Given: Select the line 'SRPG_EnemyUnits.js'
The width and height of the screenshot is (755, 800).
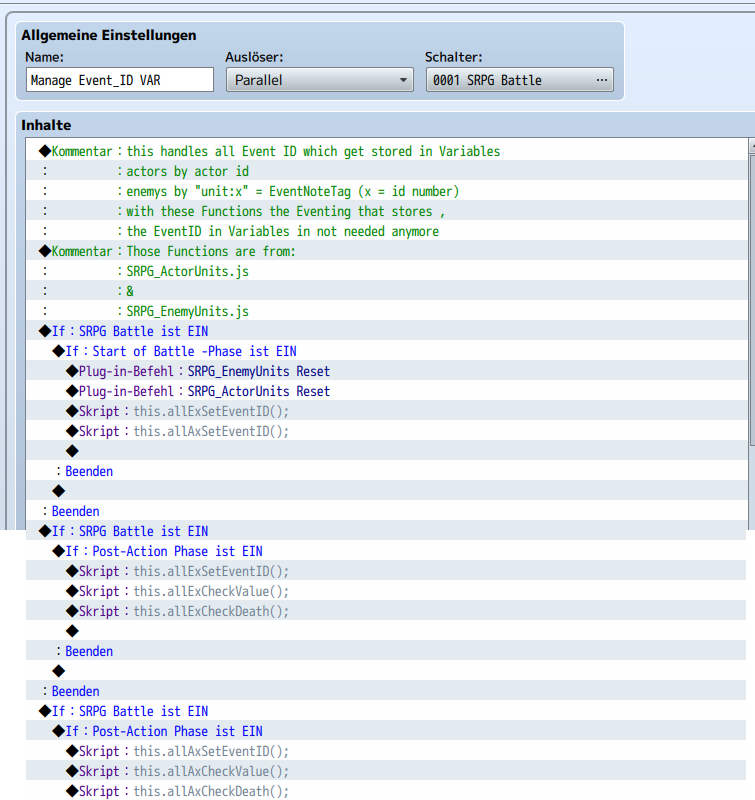Looking at the screenshot, I should [387, 311].
